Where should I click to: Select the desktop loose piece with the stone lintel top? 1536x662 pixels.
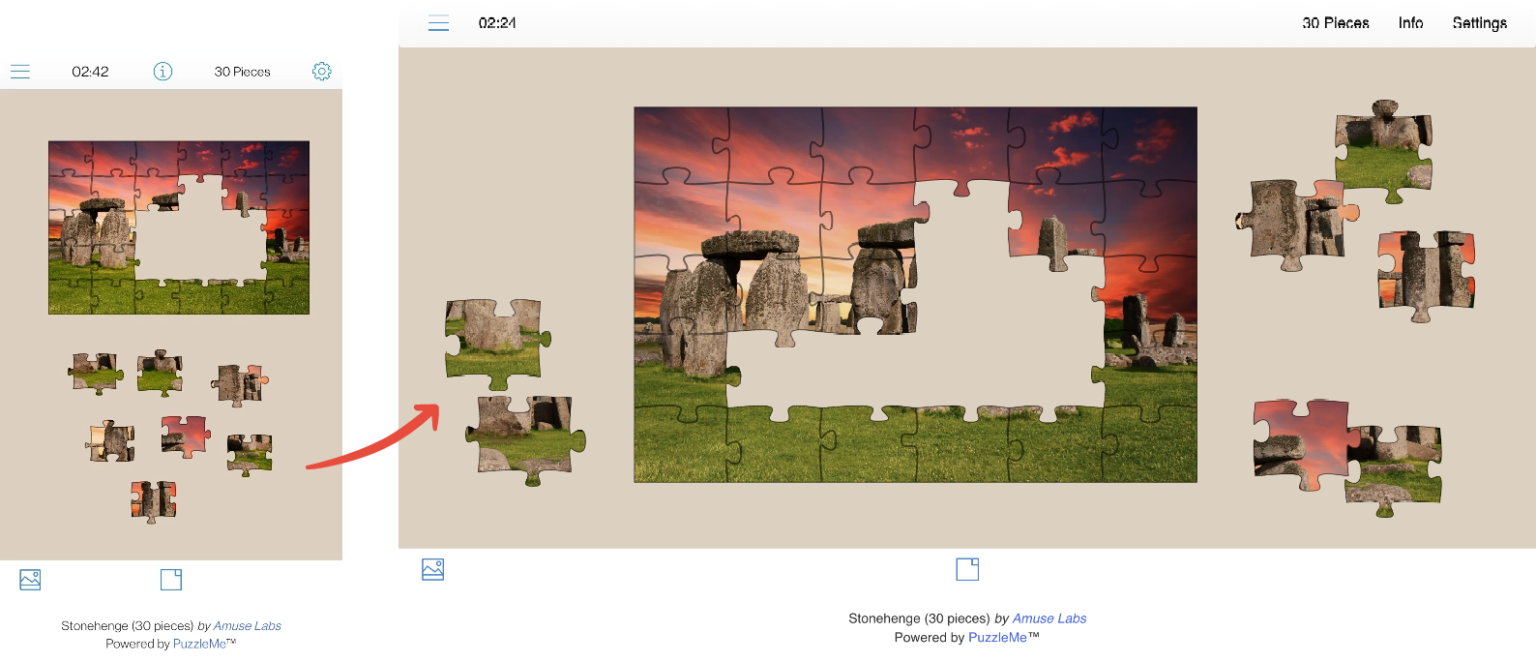pos(1383,150)
